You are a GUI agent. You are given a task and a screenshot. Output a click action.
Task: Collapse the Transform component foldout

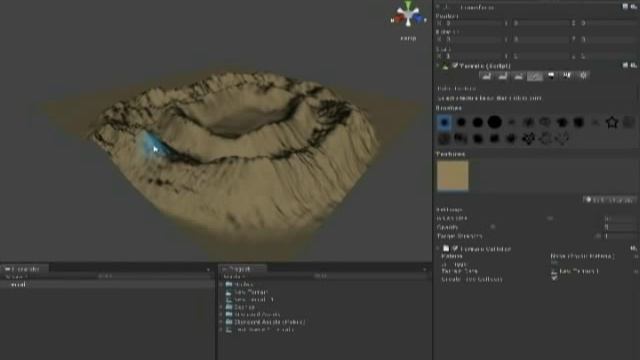pos(438,7)
